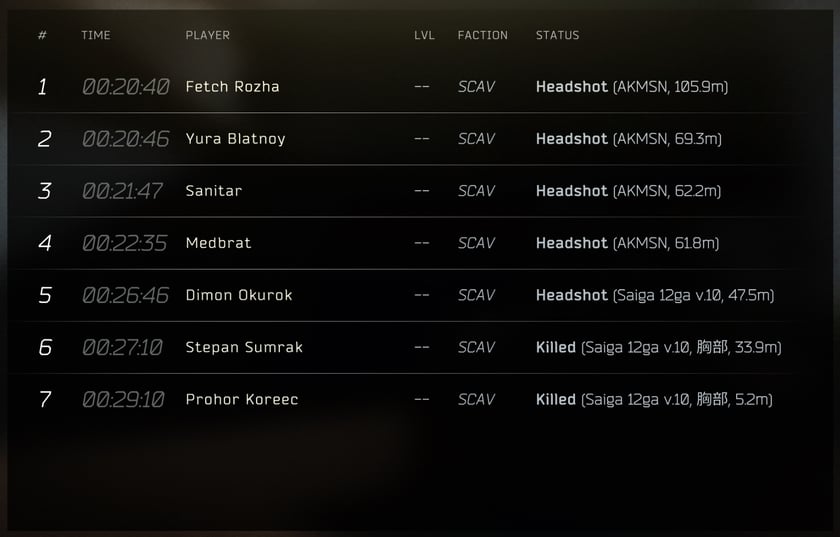The image size is (840, 537).
Task: Click the STATUS column header
Action: pos(557,35)
